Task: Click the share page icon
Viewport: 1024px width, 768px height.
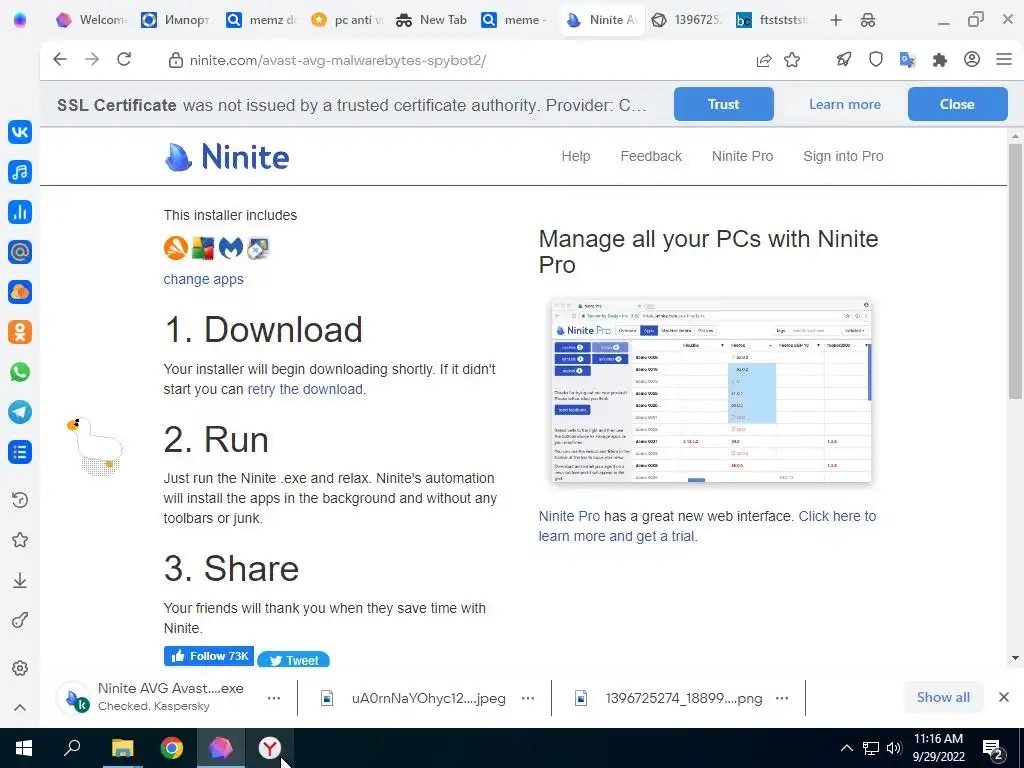Action: point(763,60)
